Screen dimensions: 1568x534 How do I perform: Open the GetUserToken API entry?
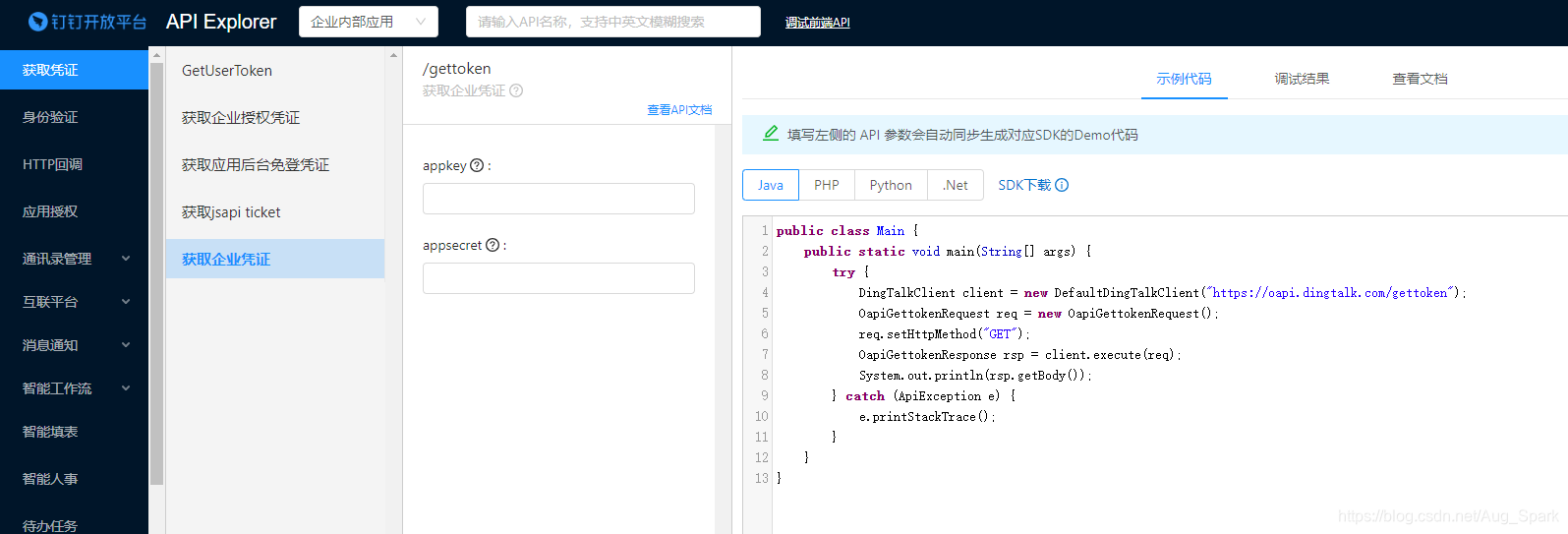coord(275,71)
